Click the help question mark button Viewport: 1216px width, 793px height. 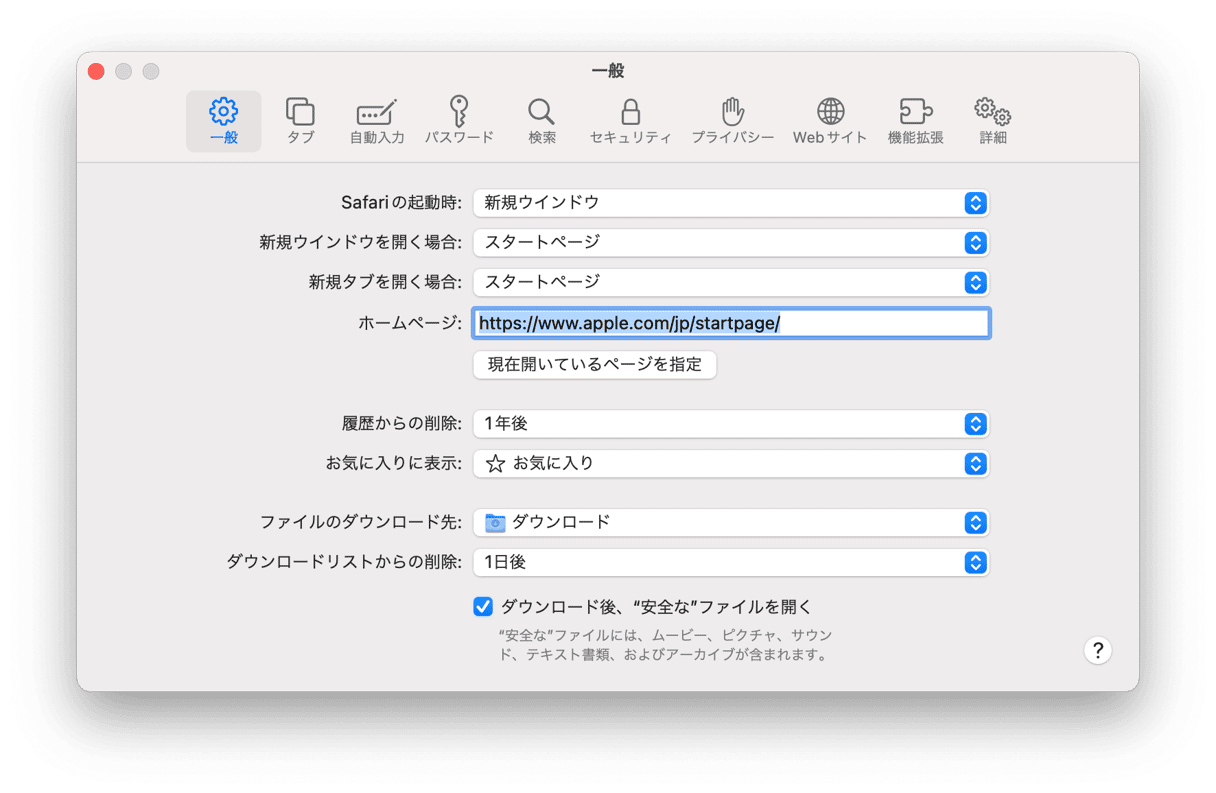tap(1098, 650)
